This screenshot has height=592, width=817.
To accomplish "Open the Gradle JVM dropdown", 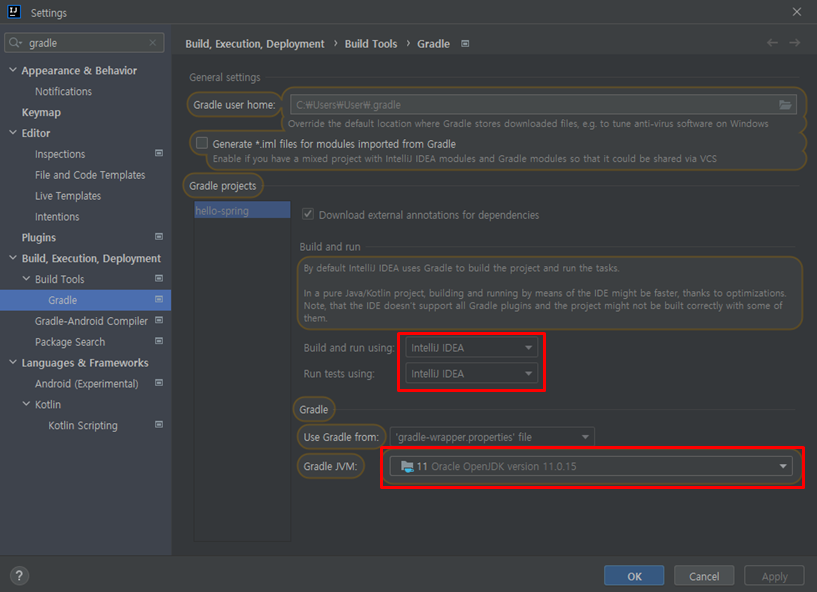I will point(591,466).
